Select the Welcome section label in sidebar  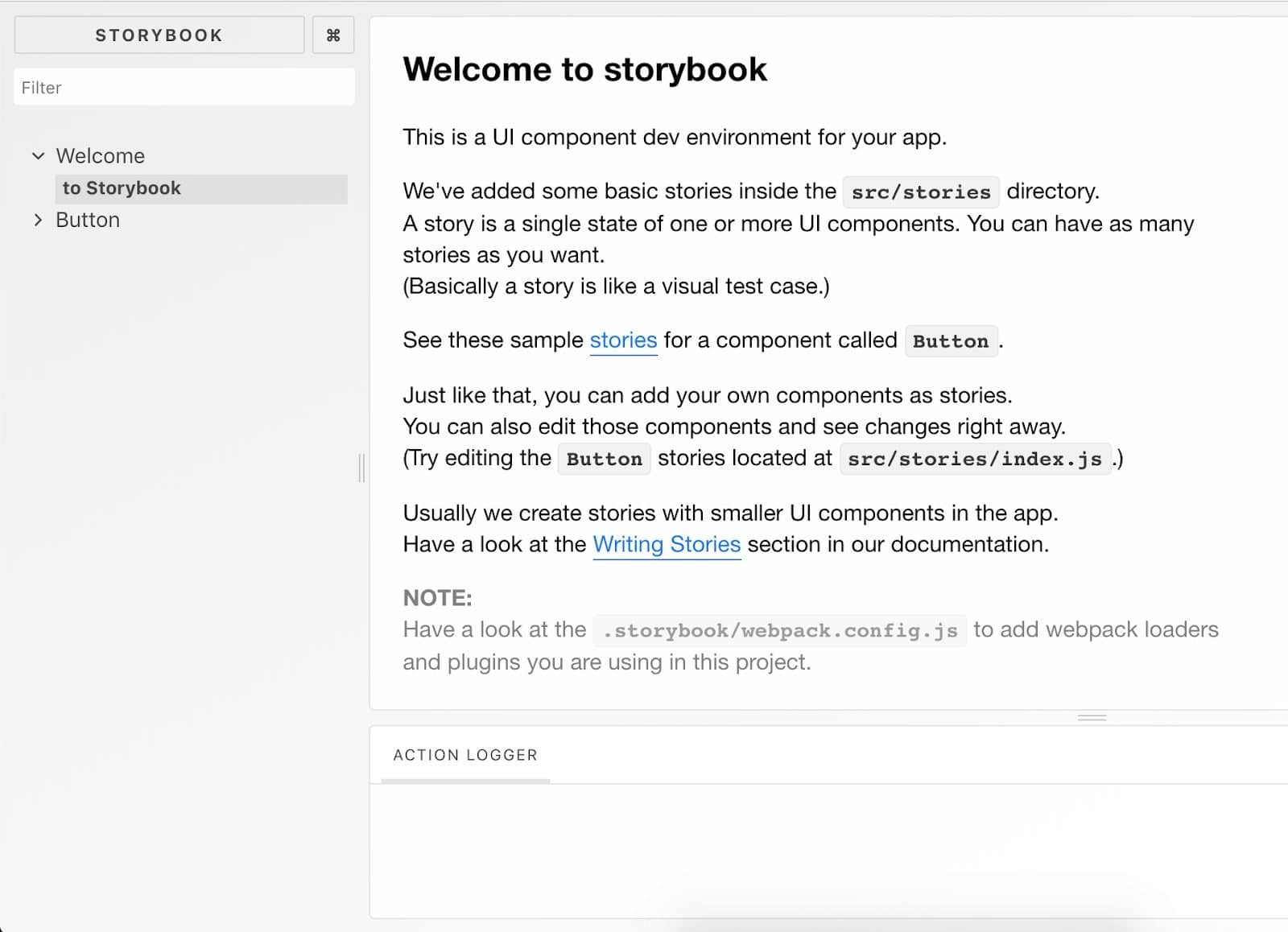(x=100, y=155)
